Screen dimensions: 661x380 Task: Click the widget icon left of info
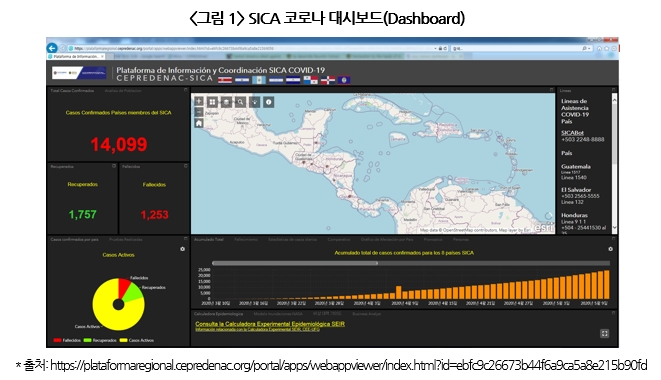click(254, 102)
